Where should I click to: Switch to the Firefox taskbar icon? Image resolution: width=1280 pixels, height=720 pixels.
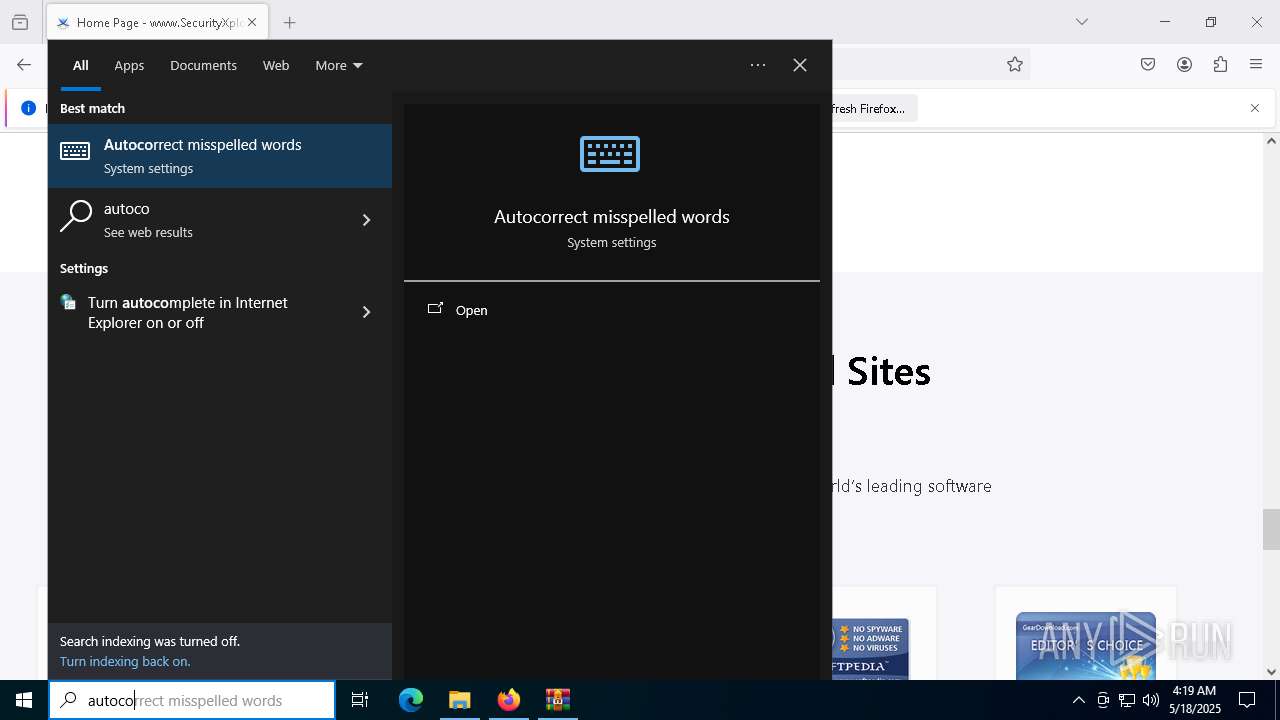(x=509, y=700)
